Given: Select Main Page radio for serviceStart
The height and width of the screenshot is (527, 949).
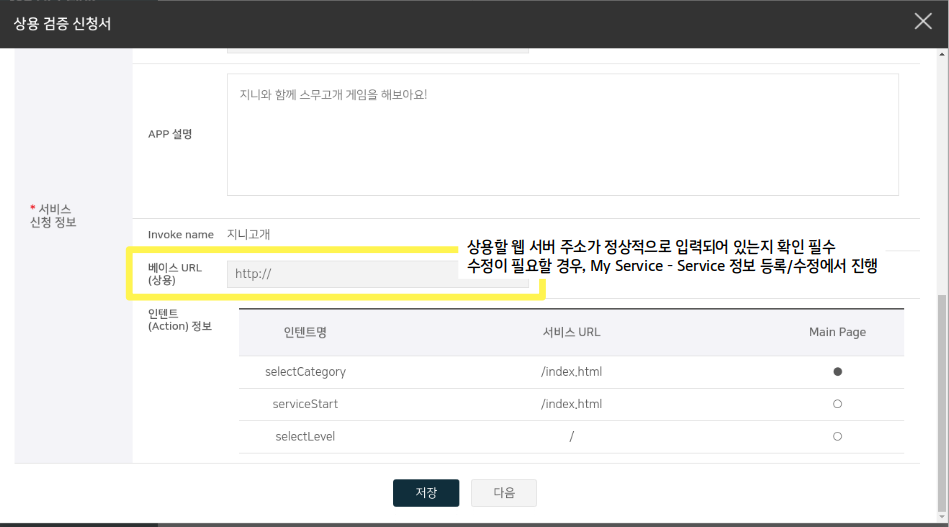Looking at the screenshot, I should coord(838,404).
